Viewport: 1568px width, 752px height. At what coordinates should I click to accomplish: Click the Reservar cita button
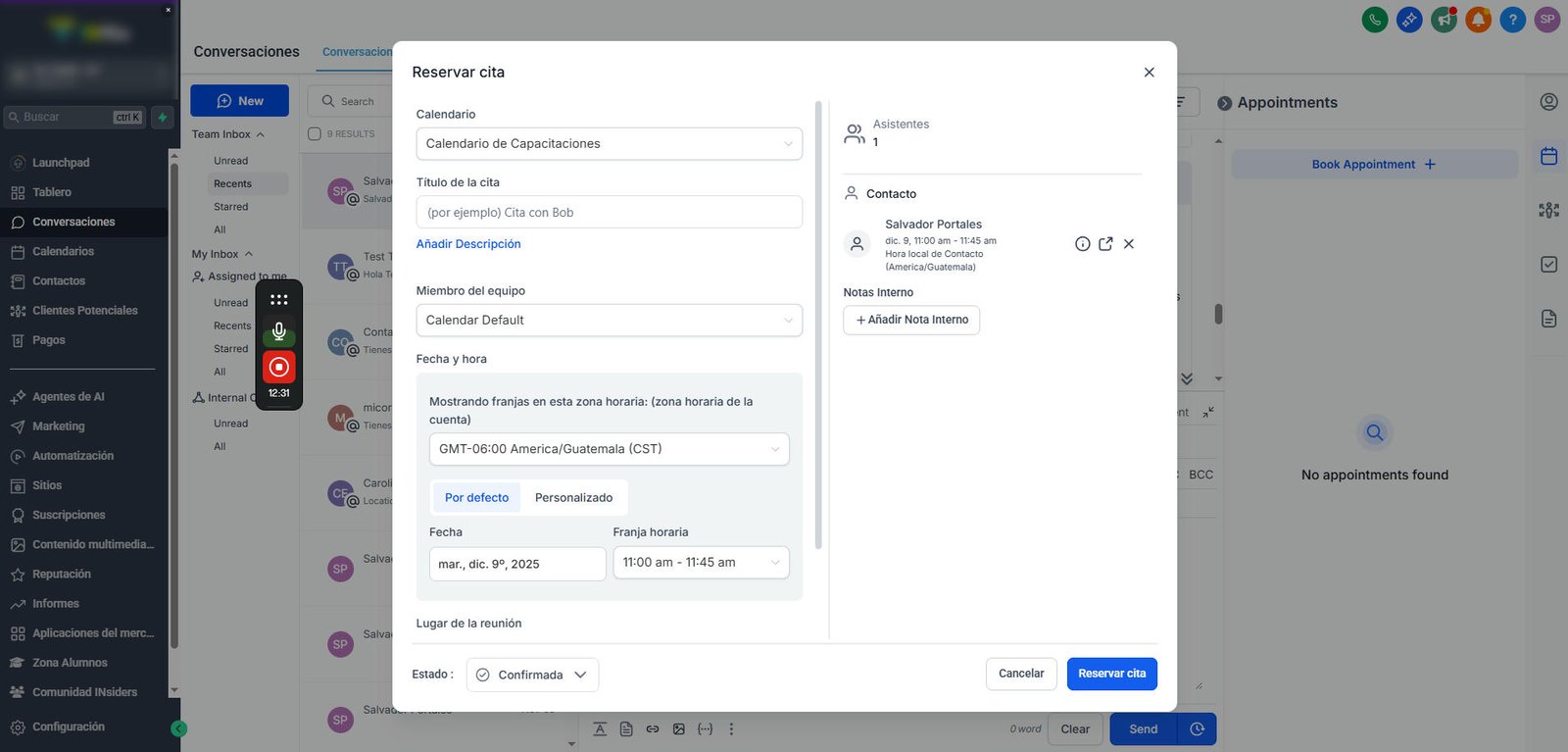point(1112,674)
